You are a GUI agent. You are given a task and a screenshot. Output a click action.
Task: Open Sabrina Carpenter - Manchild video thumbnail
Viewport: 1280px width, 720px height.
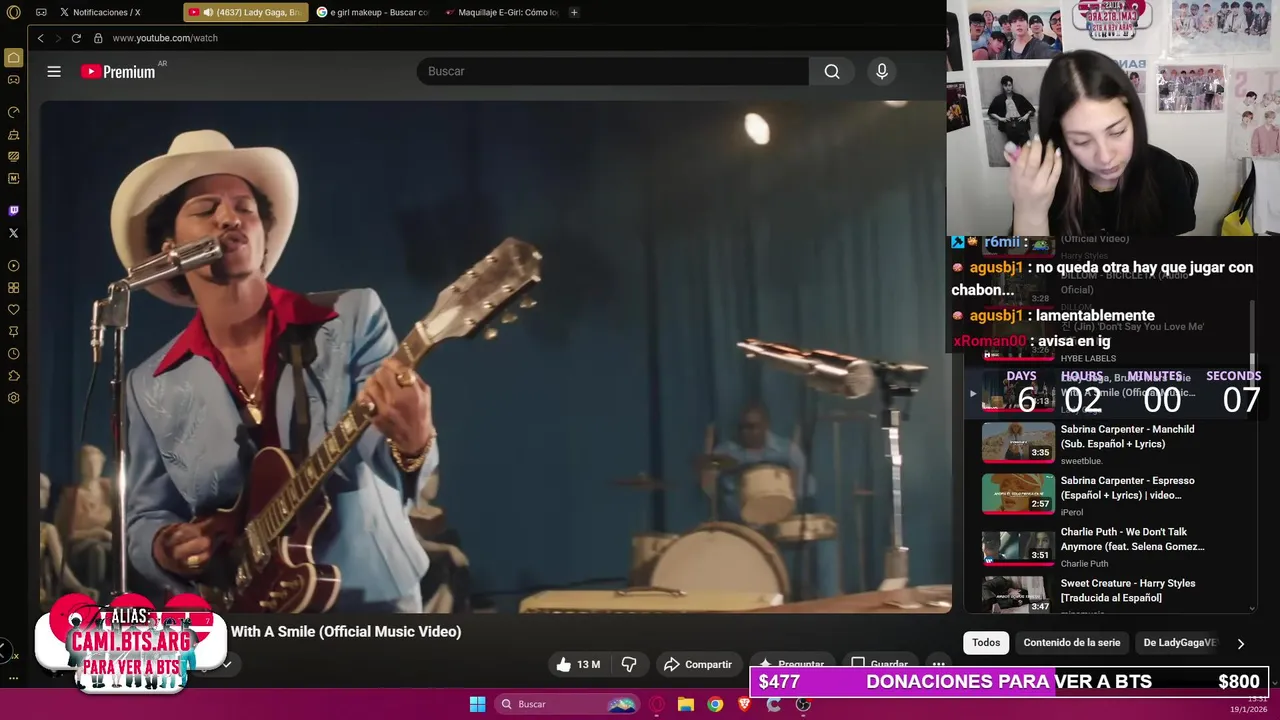click(x=1018, y=442)
